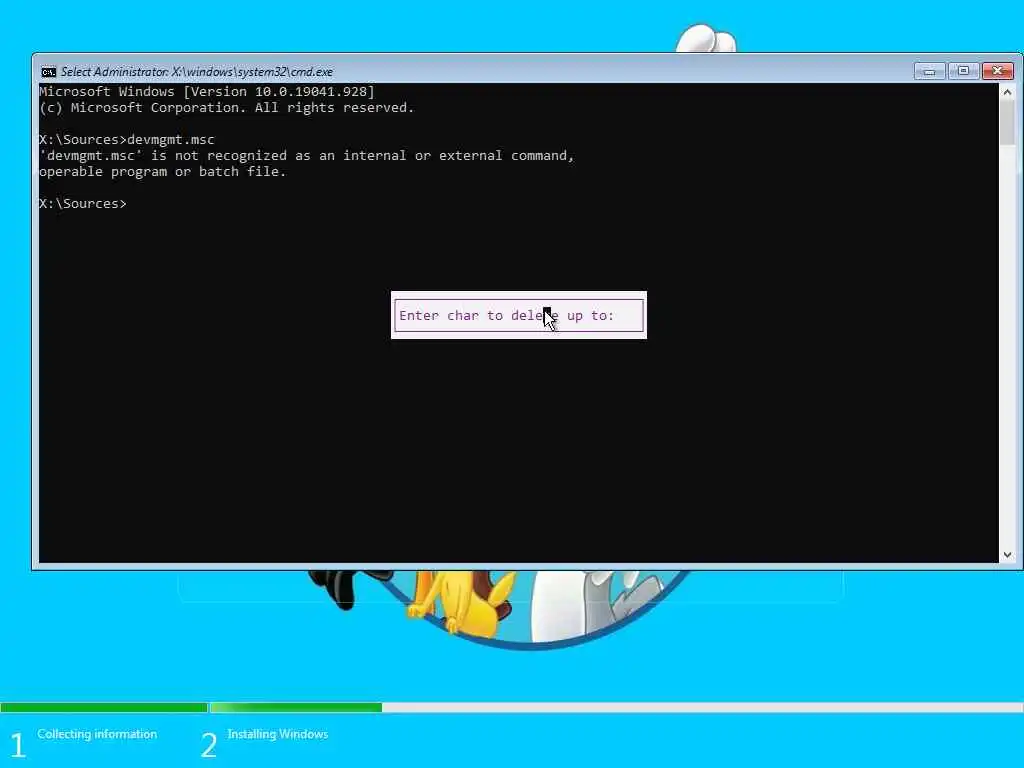Click the last empty 'X:\Sources>' prompt
Viewport: 1024px width, 768px height.
(83, 204)
